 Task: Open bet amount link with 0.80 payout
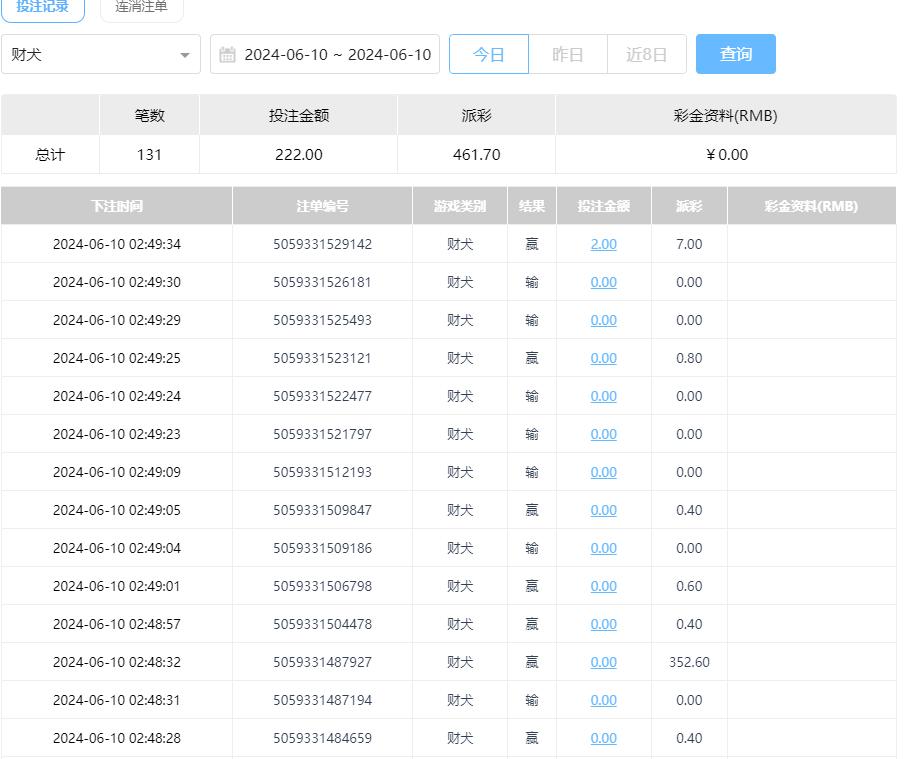[603, 358]
